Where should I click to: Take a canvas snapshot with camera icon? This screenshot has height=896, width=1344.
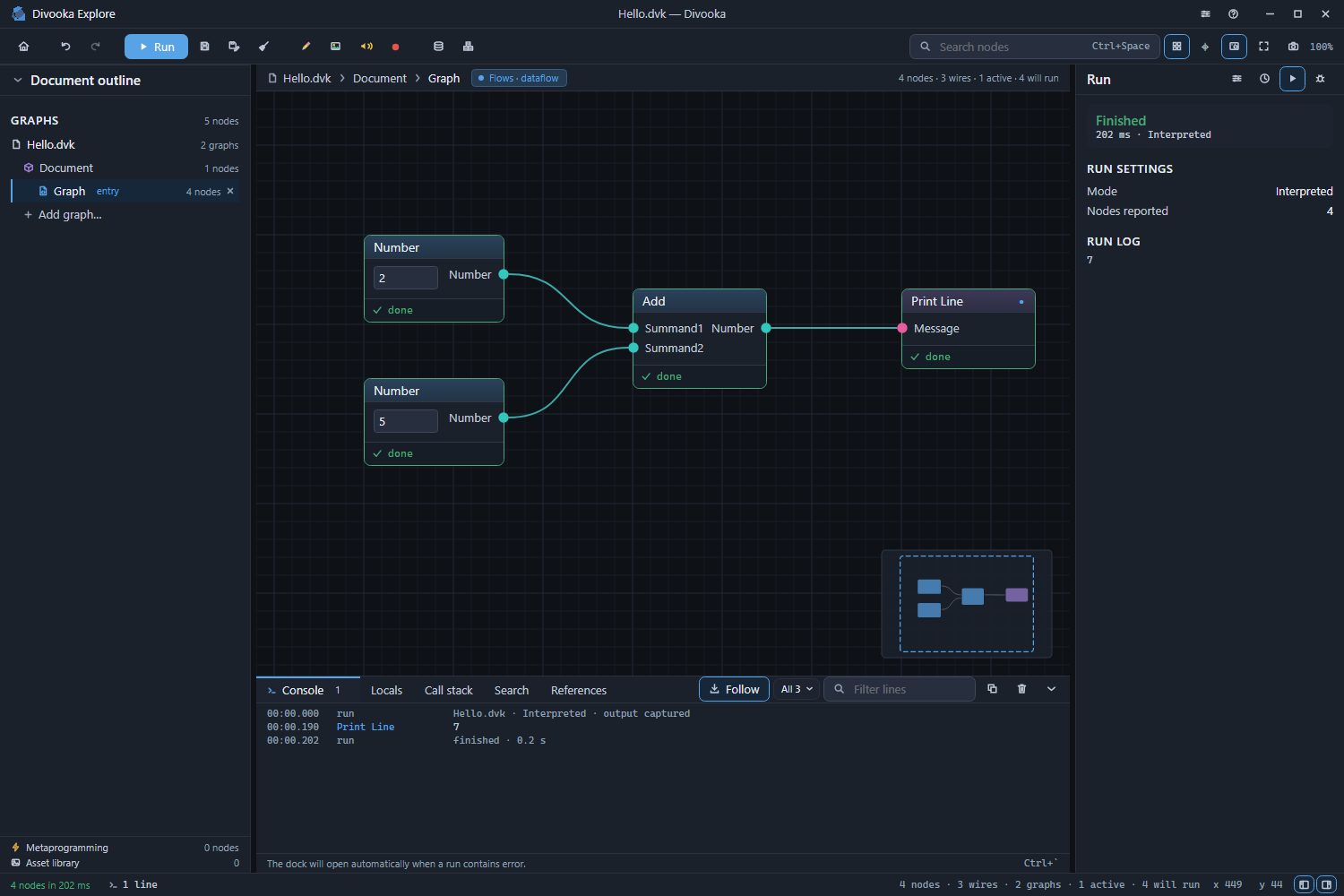[x=1293, y=47]
